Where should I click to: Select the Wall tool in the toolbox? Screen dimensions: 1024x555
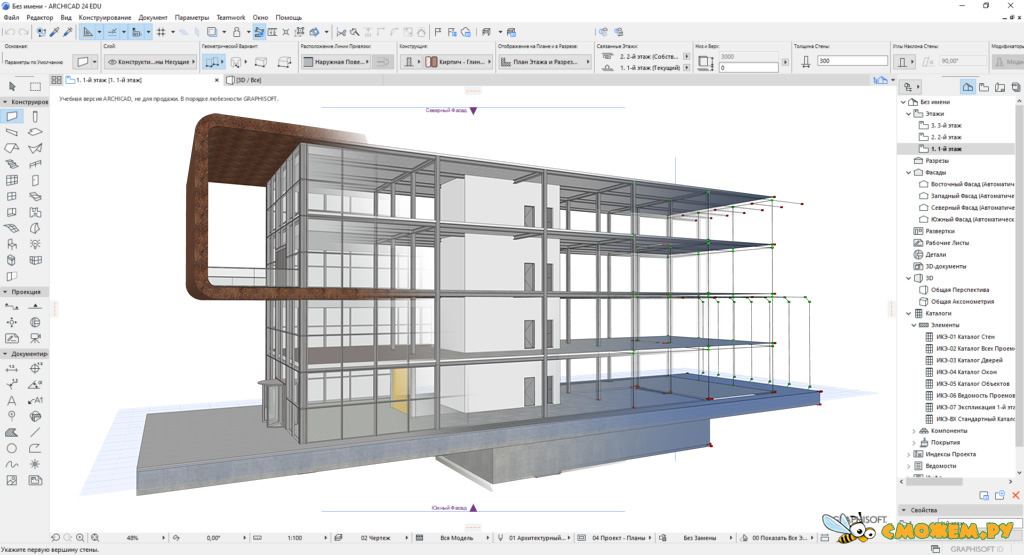coord(12,116)
